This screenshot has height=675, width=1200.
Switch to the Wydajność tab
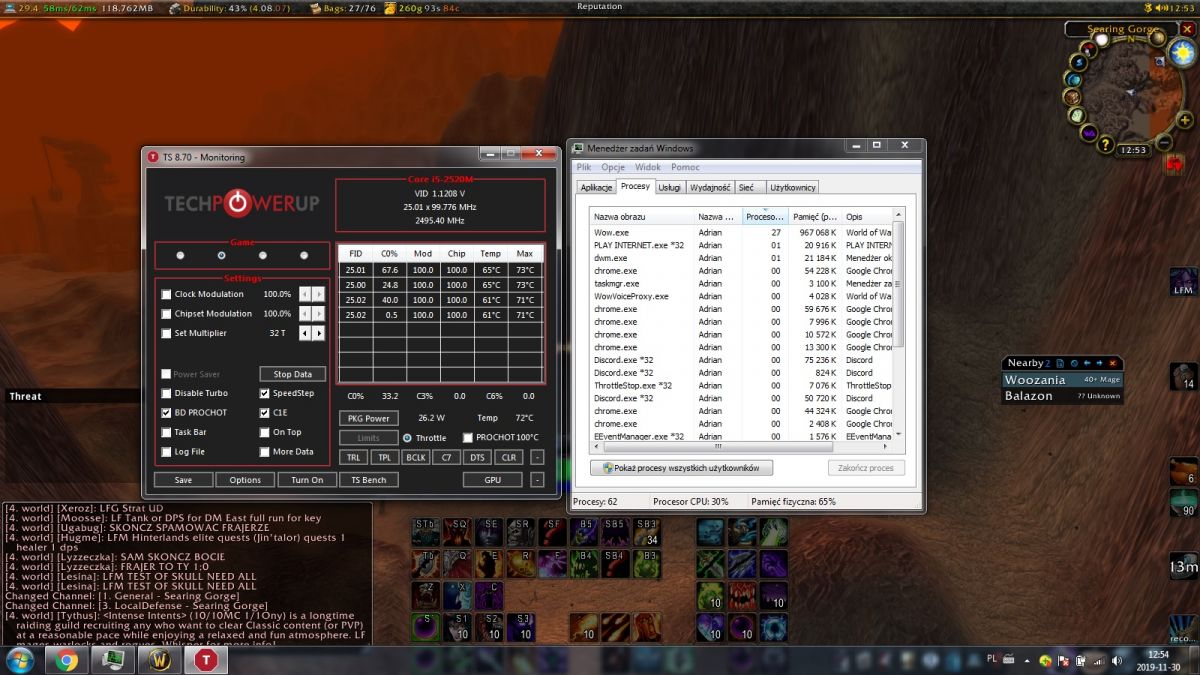710,187
